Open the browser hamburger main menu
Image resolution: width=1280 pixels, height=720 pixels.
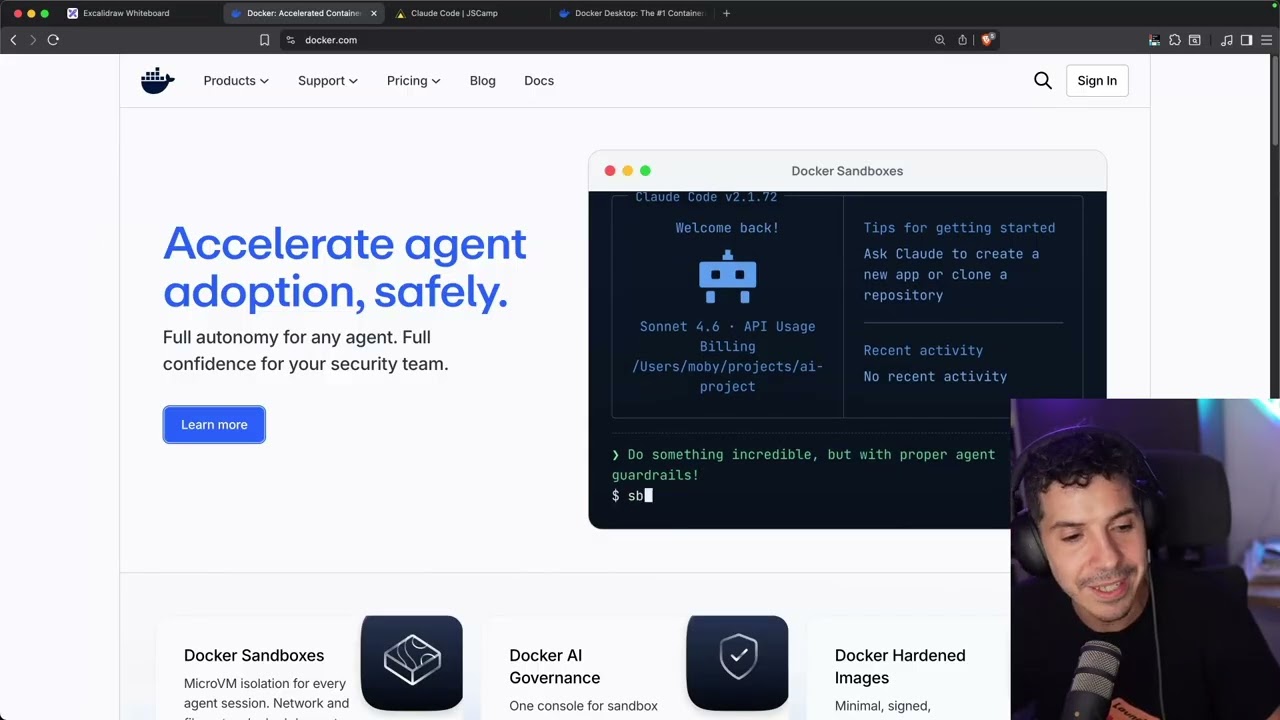coord(1266,40)
